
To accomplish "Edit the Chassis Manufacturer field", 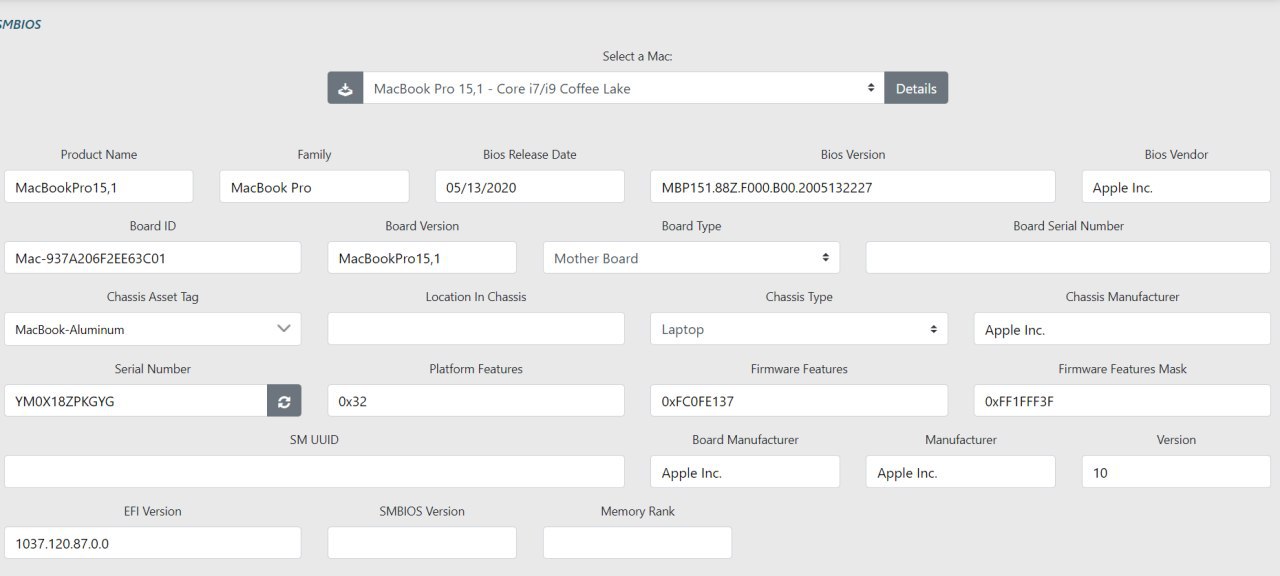I will (1122, 329).
